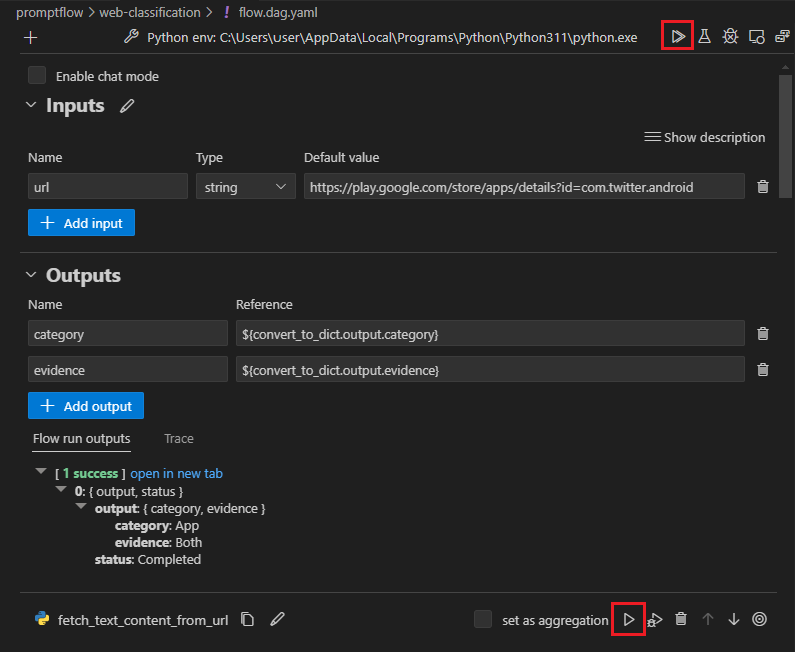Delete the url input row
795x652 pixels.
[763, 187]
